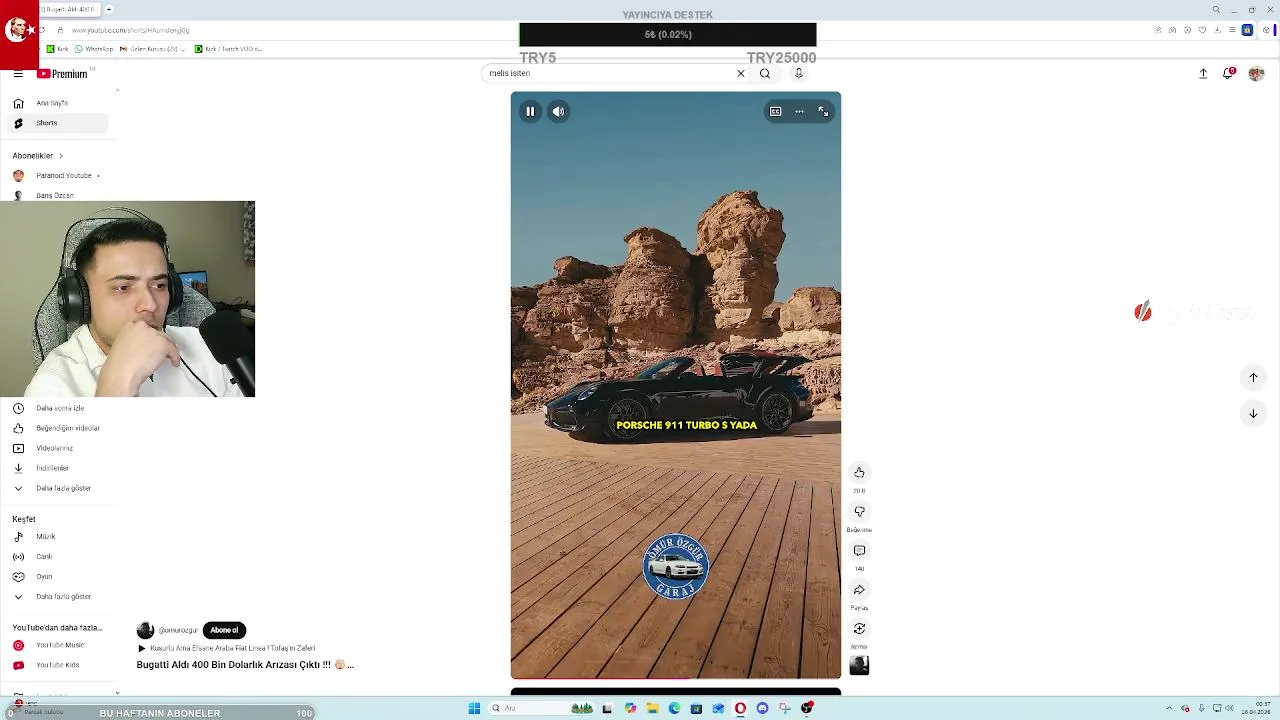Dislike the Short with thumbs down
Viewport: 1280px width, 720px height.
click(x=859, y=511)
